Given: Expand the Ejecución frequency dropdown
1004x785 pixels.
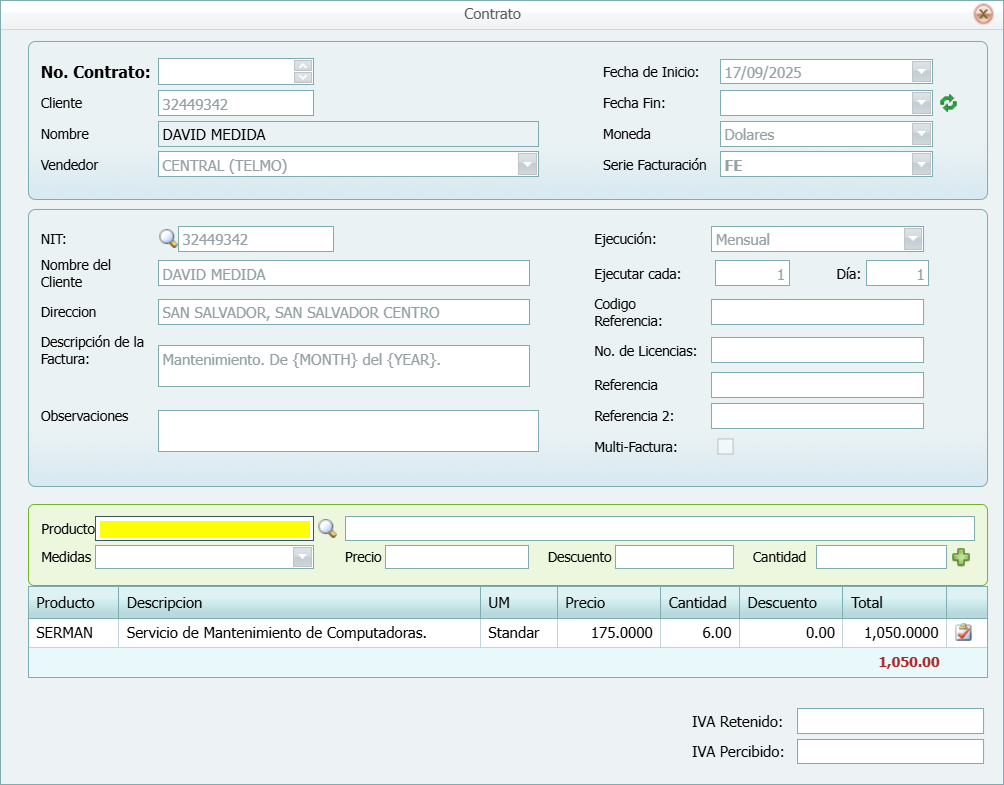Looking at the screenshot, I should (912, 239).
